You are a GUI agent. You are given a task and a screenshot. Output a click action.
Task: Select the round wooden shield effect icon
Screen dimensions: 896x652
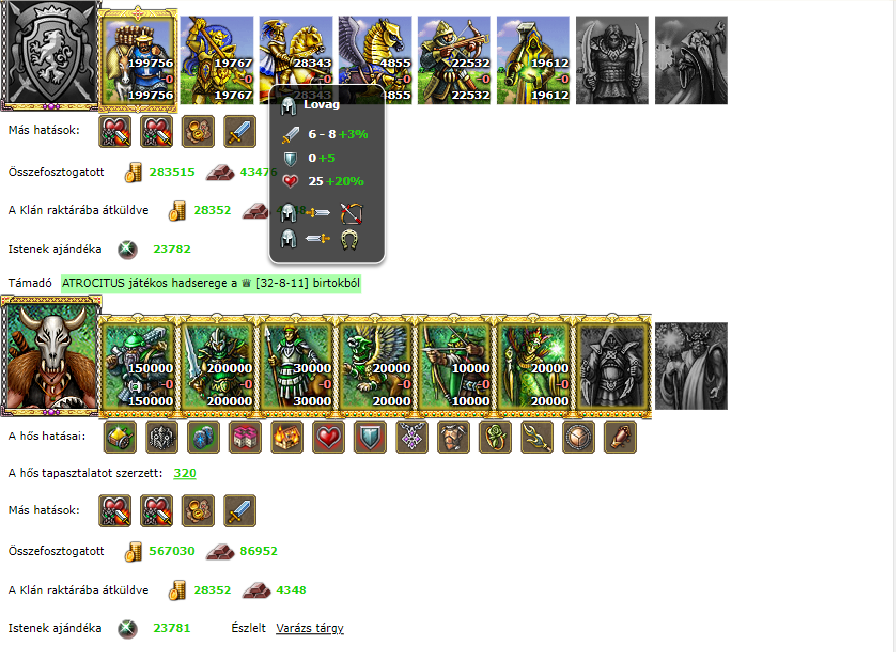(x=578, y=437)
